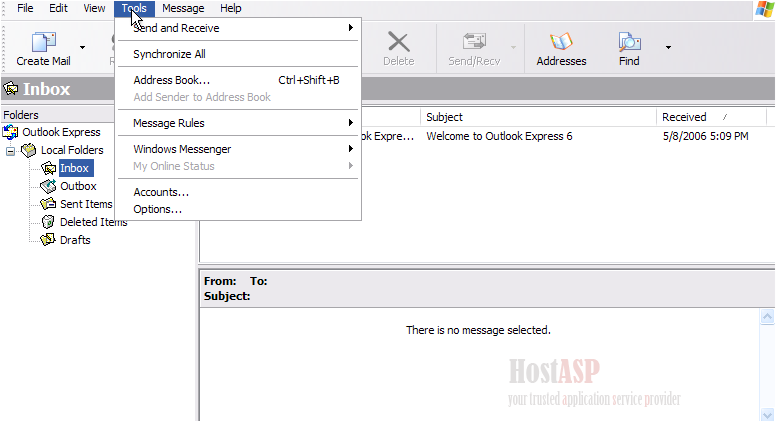This screenshot has height=422, width=776.
Task: Click the Windows logo throbber icon
Action: pos(765,9)
